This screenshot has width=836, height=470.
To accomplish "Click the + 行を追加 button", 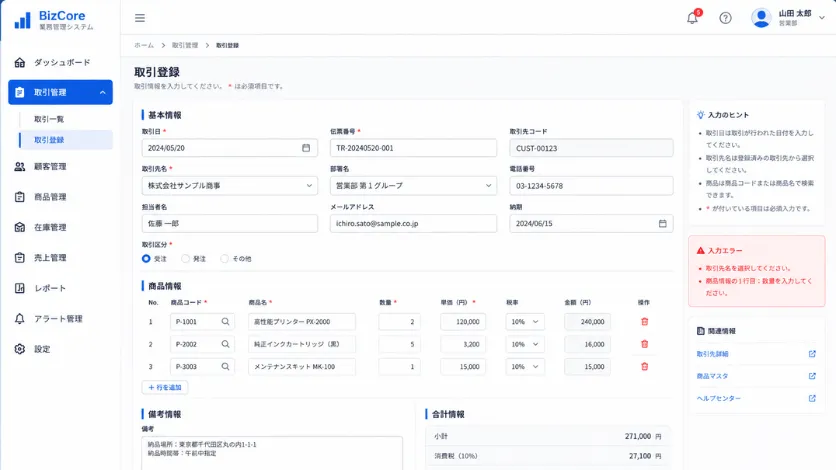I will (165, 387).
